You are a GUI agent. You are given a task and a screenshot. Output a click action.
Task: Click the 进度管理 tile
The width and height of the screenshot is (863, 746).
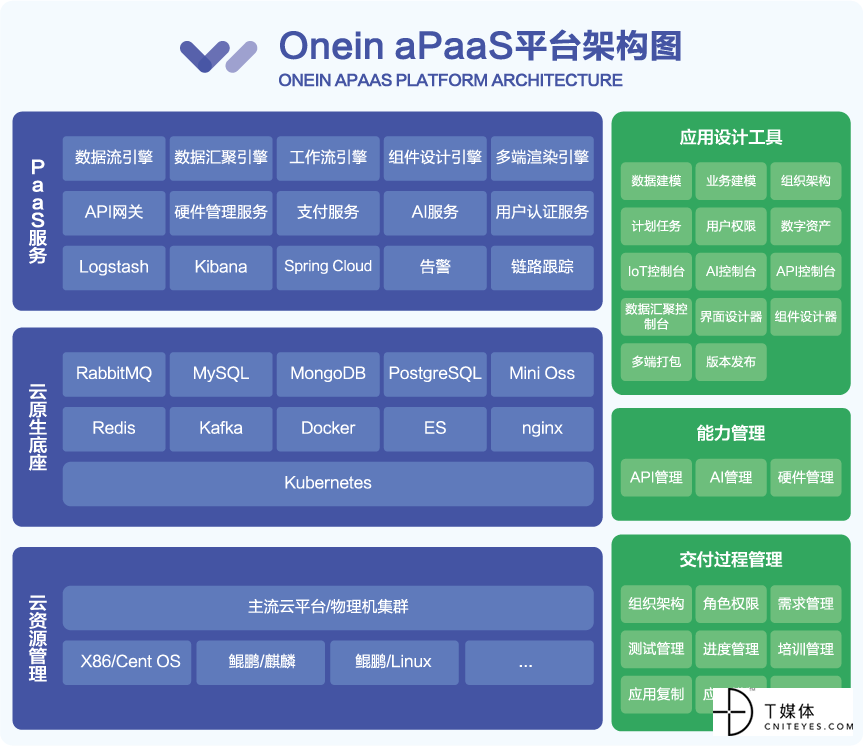coord(731,650)
